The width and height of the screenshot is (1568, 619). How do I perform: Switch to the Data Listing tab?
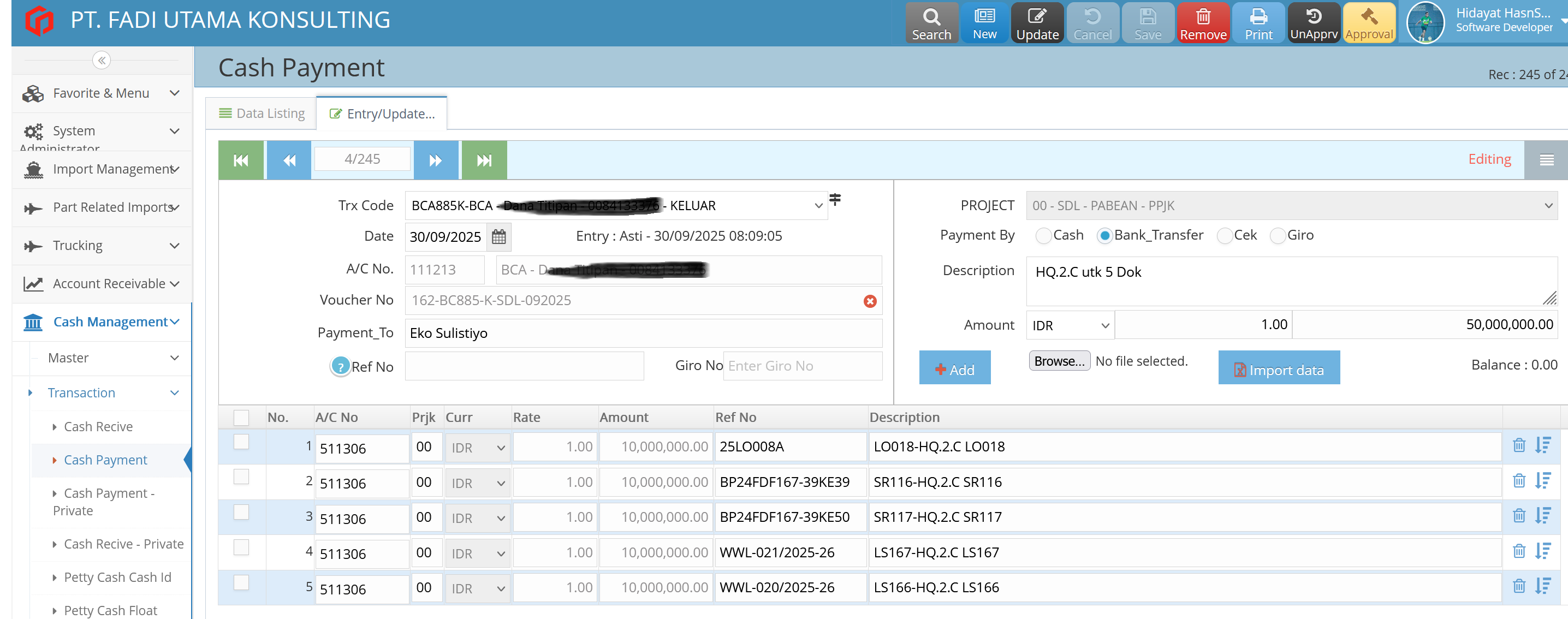[262, 114]
